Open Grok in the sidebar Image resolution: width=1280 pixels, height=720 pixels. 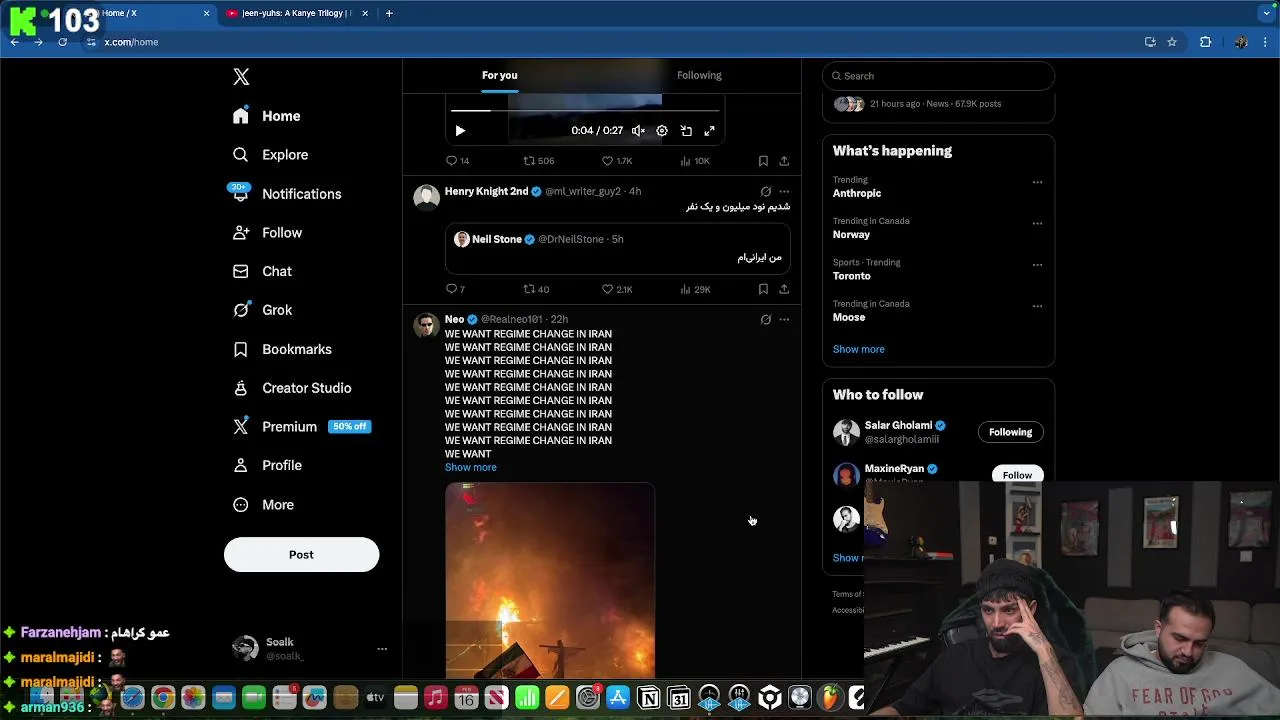[x=262, y=310]
